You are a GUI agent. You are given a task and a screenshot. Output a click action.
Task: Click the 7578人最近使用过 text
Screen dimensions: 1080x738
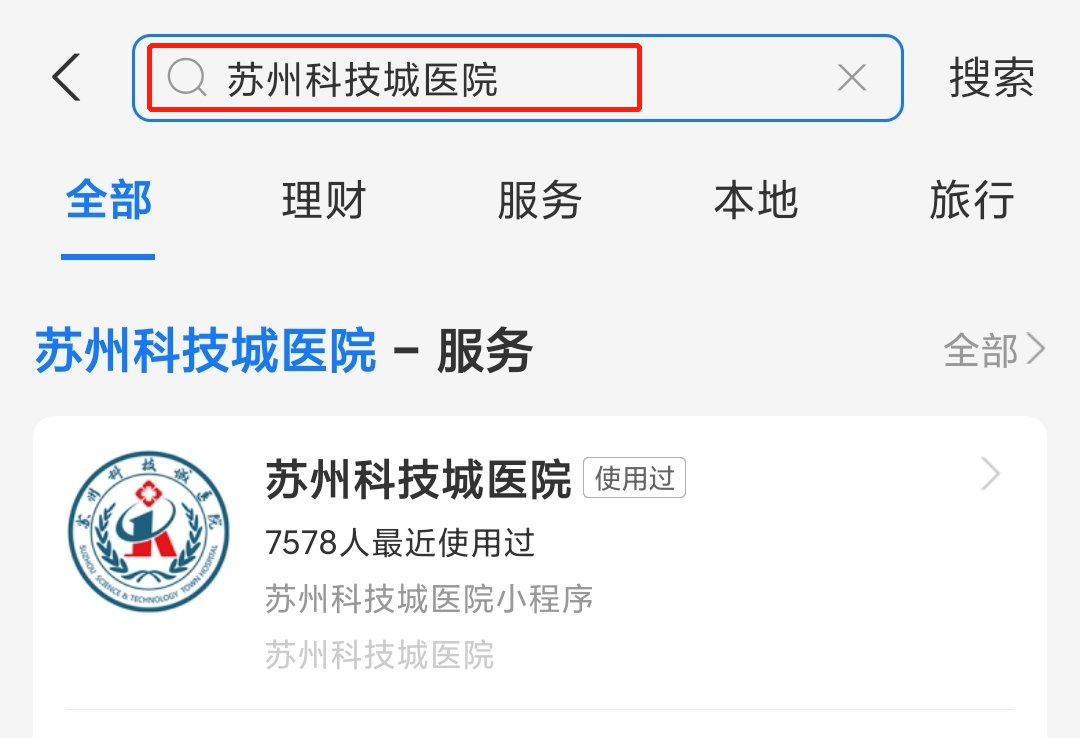(399, 543)
